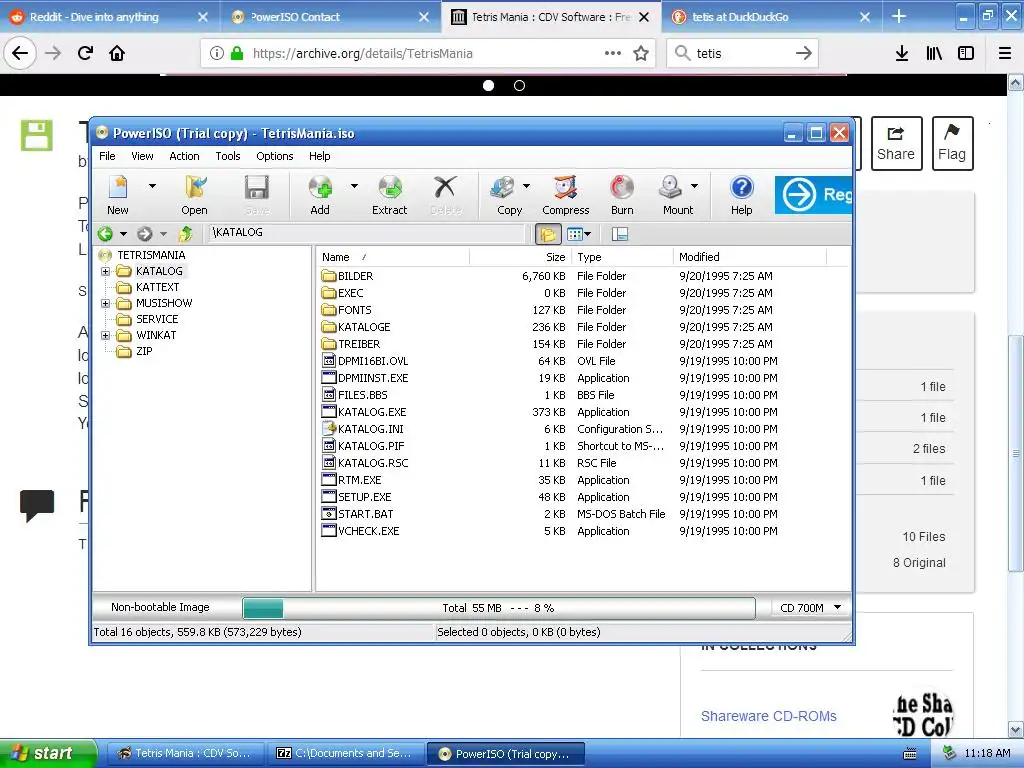Sort by the Modified column header
1024x768 pixels.
750,257
